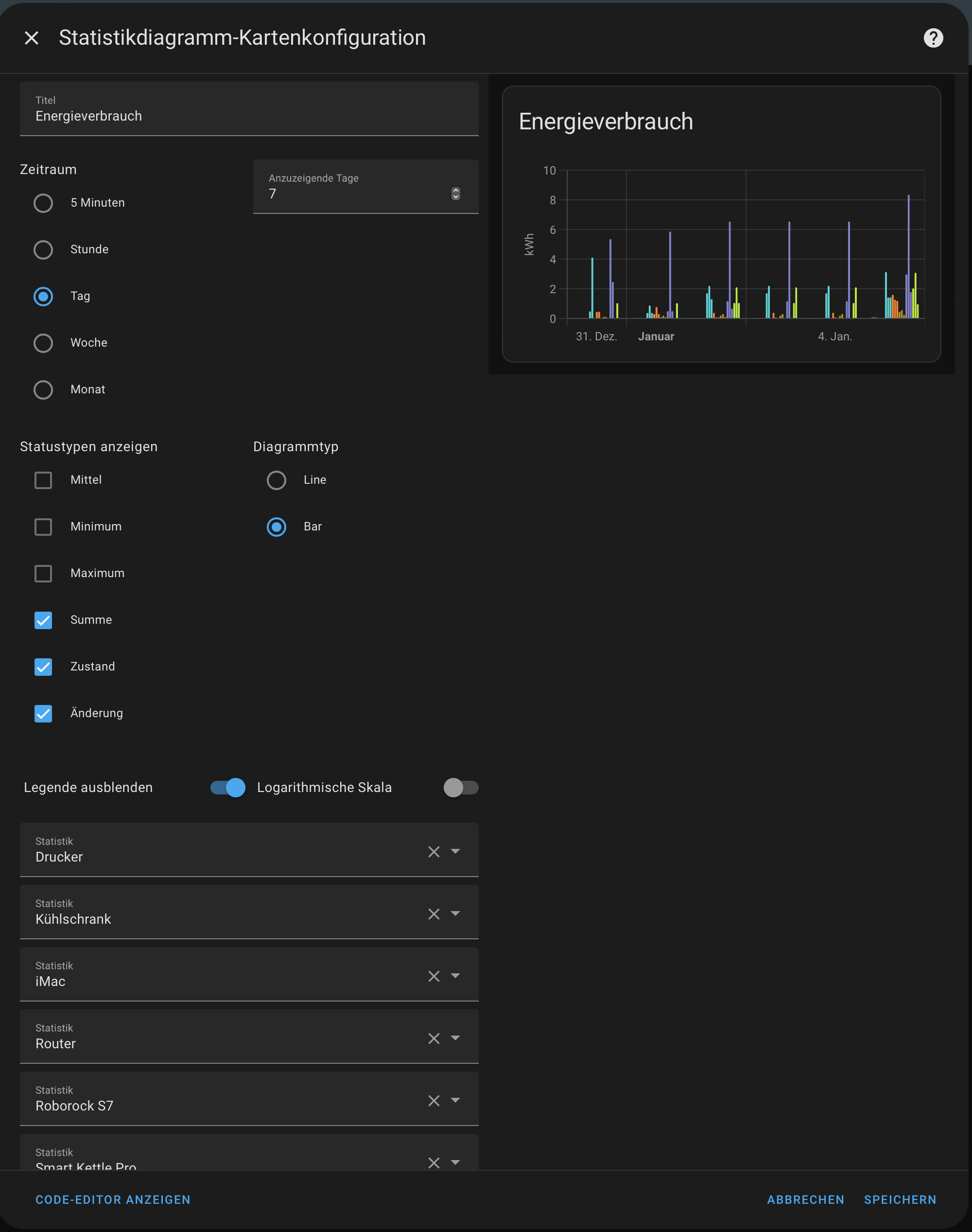Click the days-to-show stepper arrows
This screenshot has width=972, height=1232.
pyautogui.click(x=455, y=194)
